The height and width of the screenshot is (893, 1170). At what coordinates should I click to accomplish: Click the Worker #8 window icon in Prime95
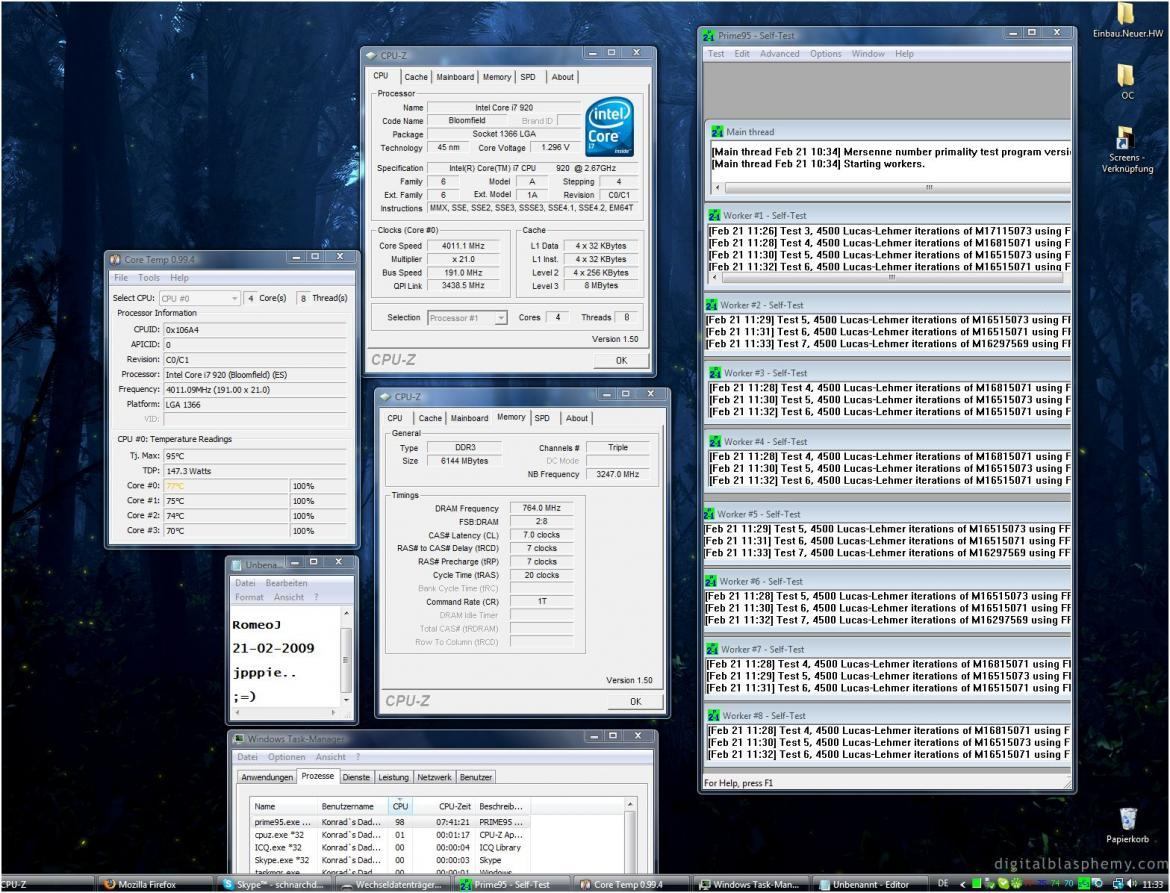point(713,715)
